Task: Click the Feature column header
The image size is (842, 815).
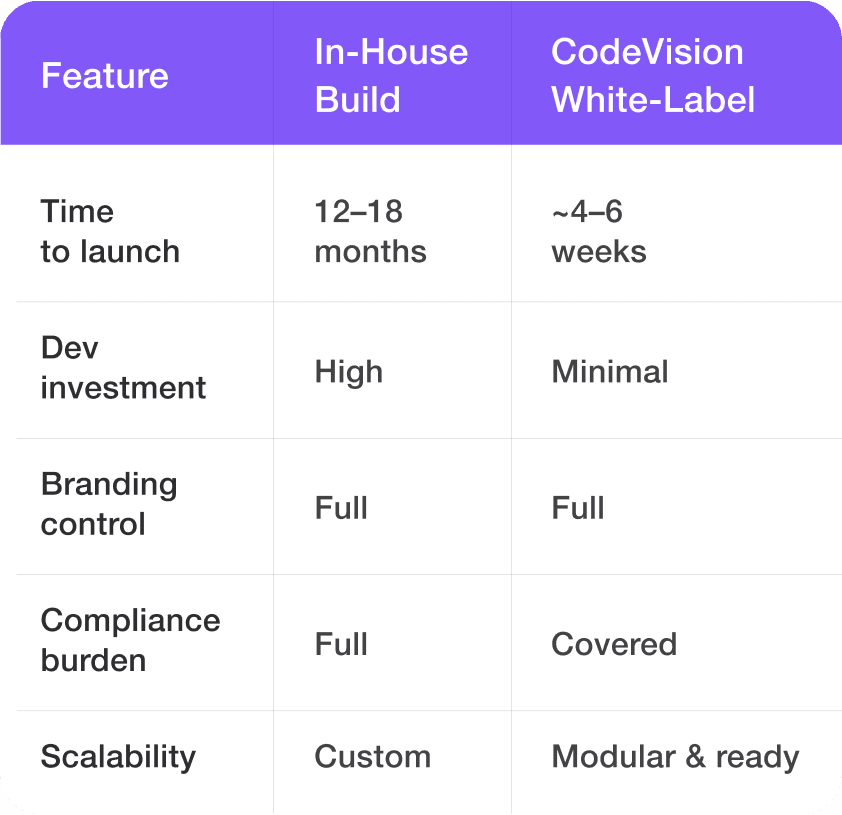Action: [105, 76]
